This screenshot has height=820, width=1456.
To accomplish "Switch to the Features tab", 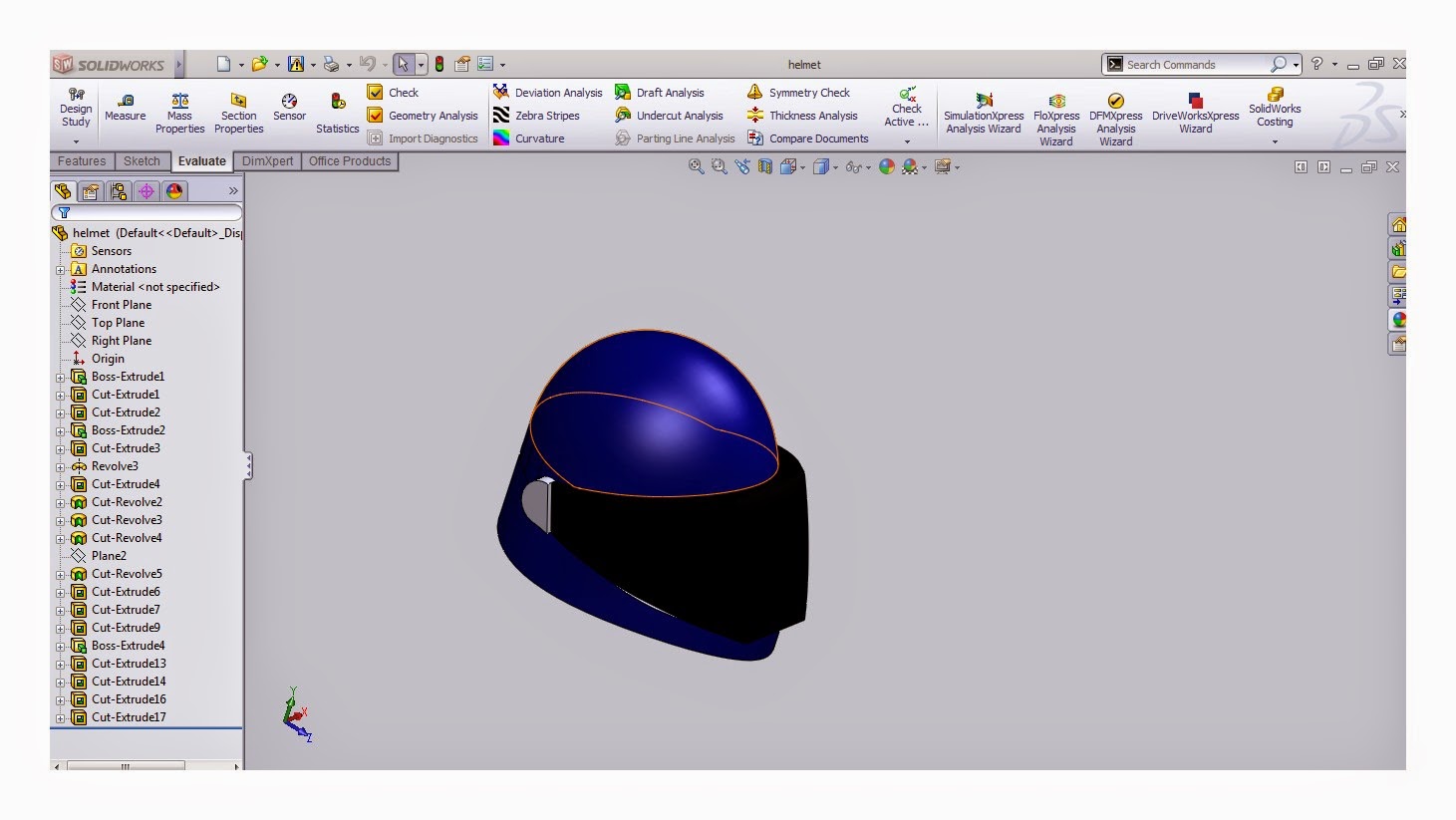I will (81, 160).
